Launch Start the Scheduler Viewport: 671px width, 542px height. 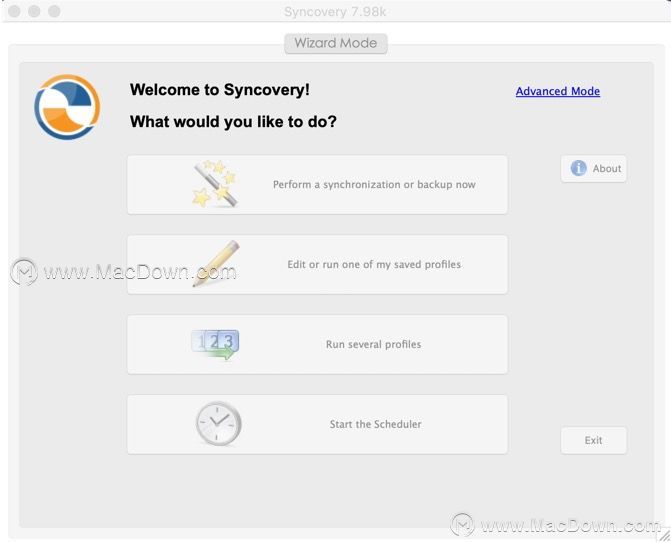(317, 424)
